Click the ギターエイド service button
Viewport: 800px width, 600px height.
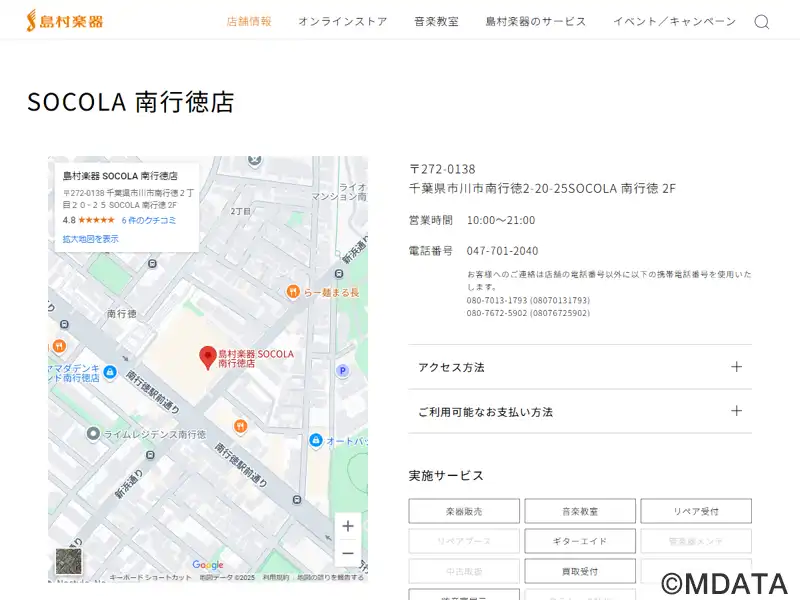pyautogui.click(x=580, y=541)
